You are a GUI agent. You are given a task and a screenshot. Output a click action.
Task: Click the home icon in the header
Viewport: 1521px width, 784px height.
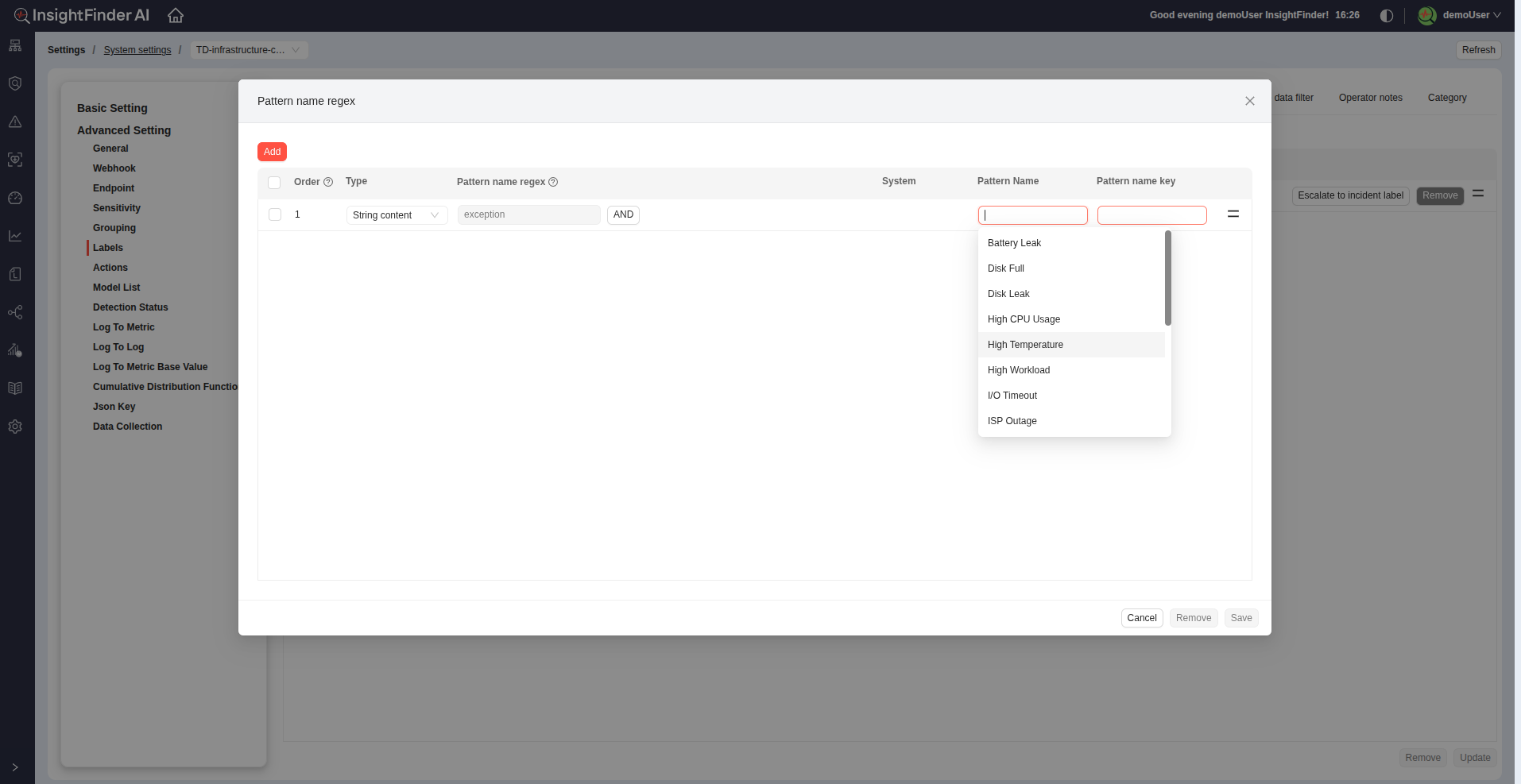(x=176, y=16)
